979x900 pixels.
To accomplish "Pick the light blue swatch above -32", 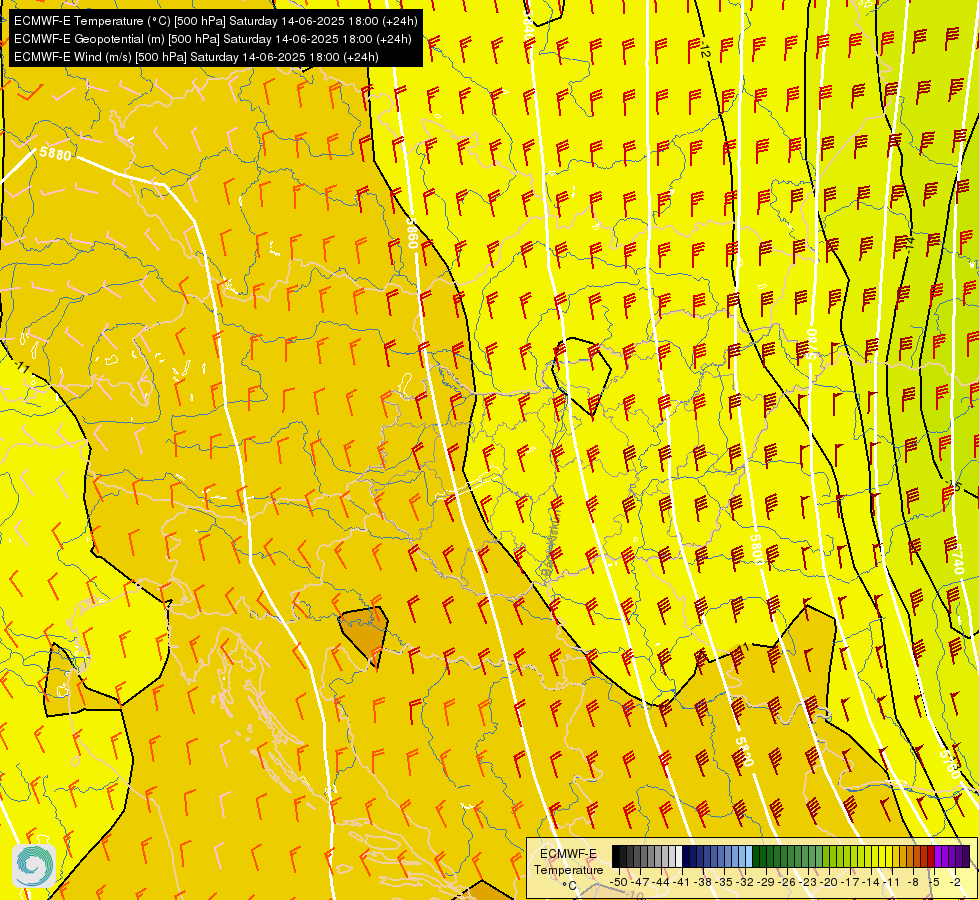I will pos(749,856).
